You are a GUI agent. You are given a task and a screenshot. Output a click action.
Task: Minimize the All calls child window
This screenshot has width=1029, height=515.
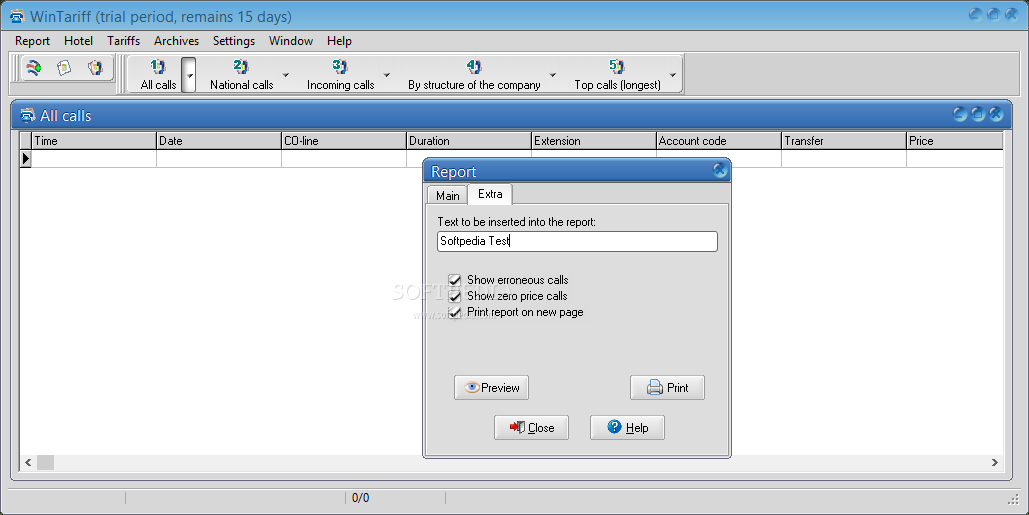959,114
